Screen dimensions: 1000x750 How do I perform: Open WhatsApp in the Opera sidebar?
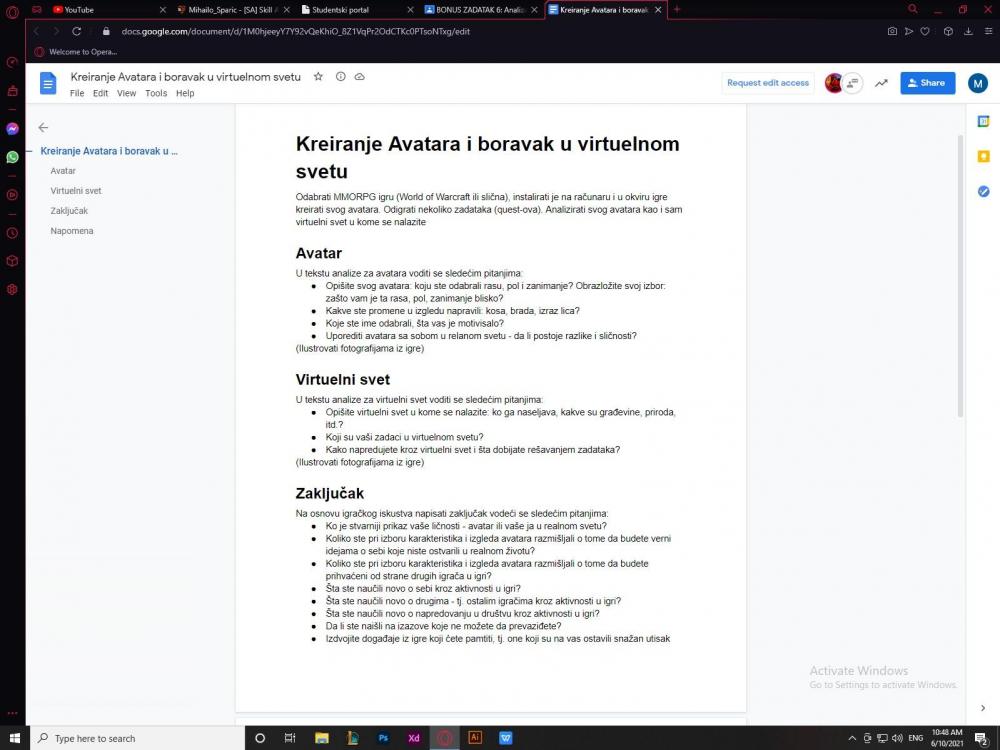click(x=12, y=157)
